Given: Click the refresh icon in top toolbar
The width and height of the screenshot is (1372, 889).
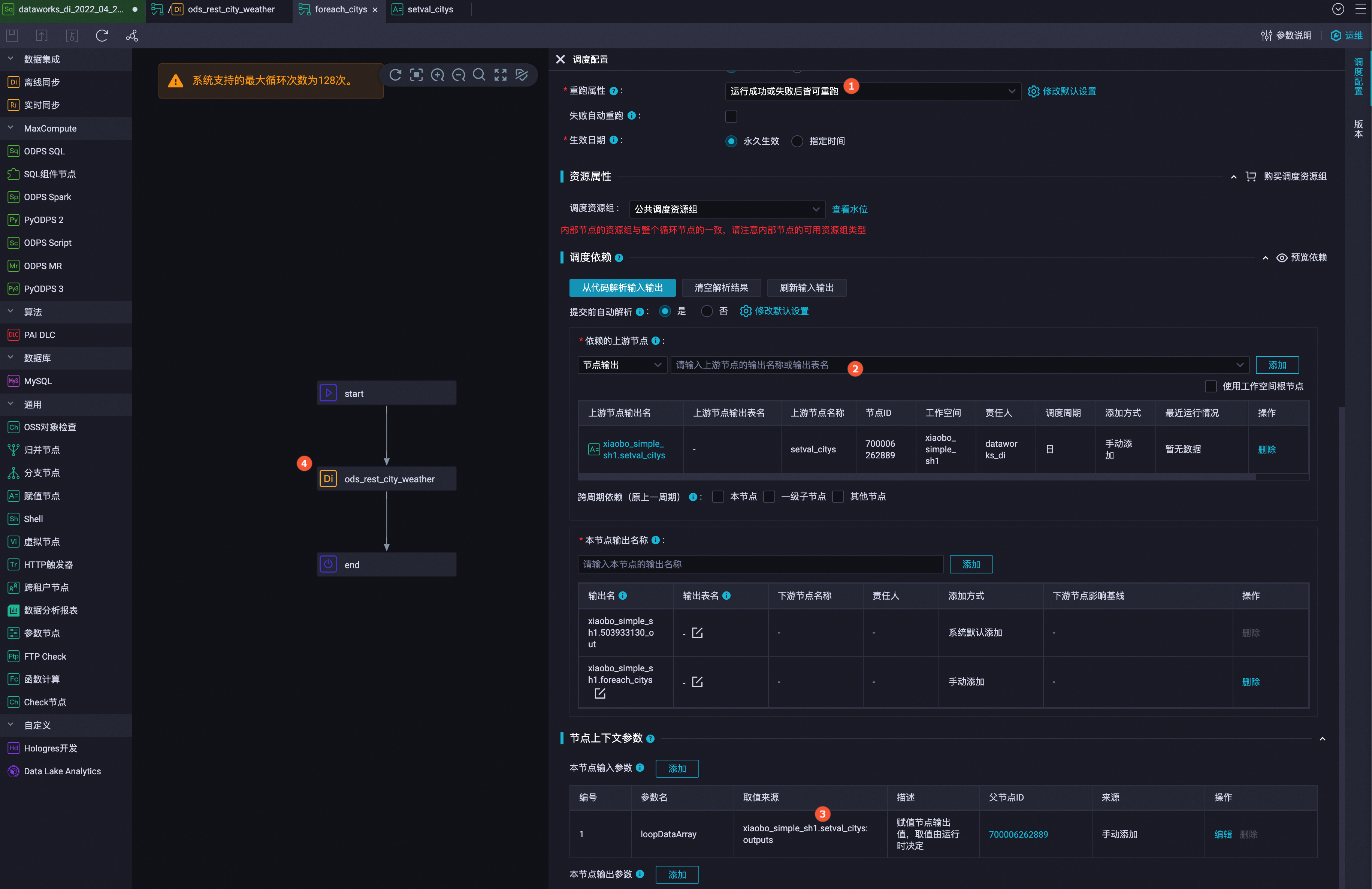Looking at the screenshot, I should click(x=102, y=36).
